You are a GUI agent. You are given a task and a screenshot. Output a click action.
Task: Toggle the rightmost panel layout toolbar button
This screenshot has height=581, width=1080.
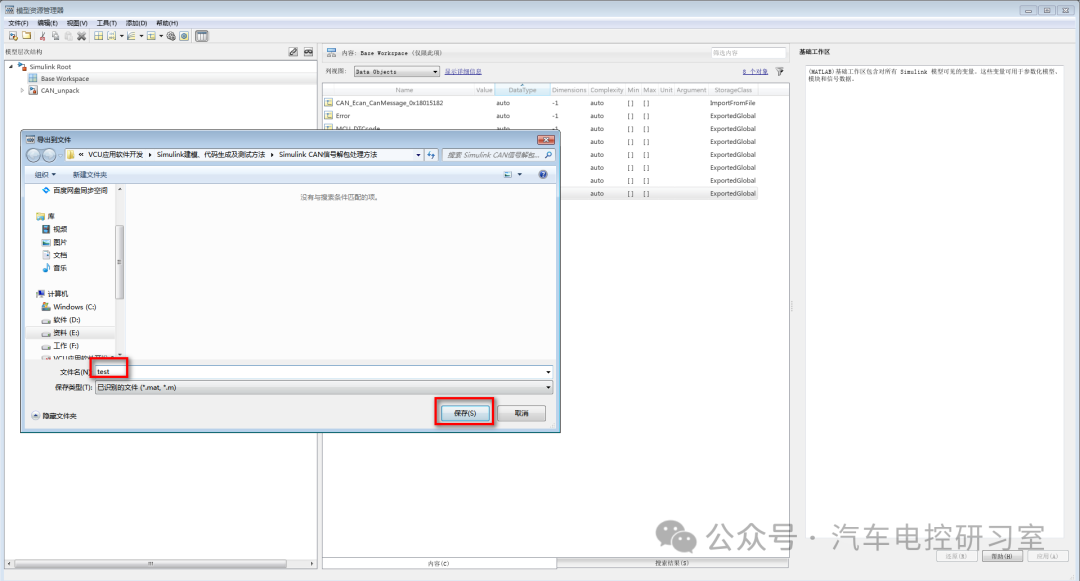coord(201,36)
